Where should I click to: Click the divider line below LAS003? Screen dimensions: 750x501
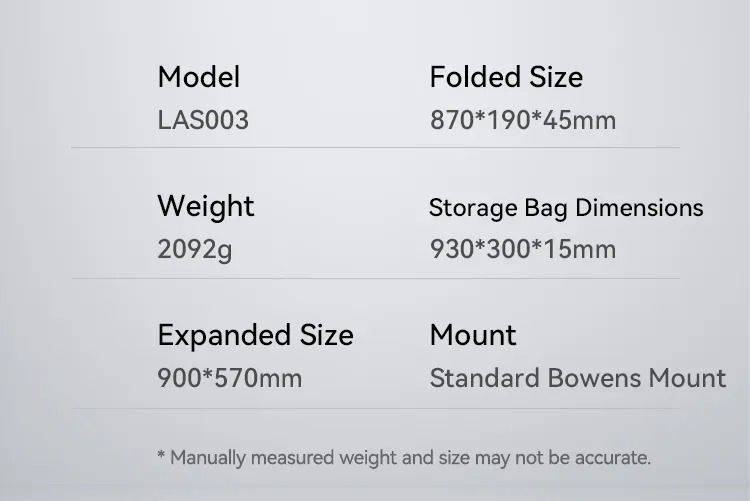375,147
